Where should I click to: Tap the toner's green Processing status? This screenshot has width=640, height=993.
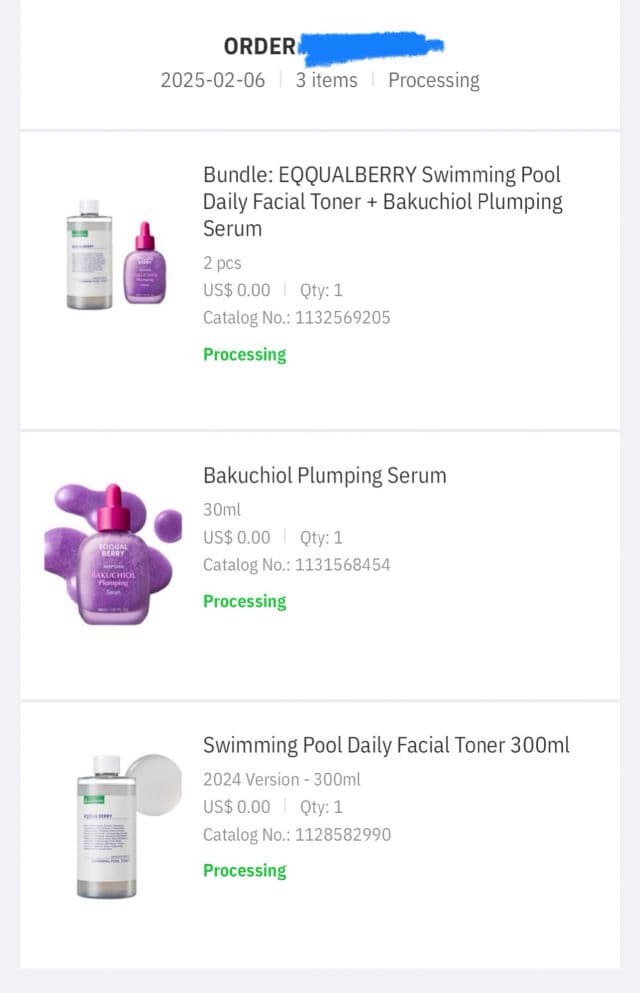pyautogui.click(x=244, y=870)
